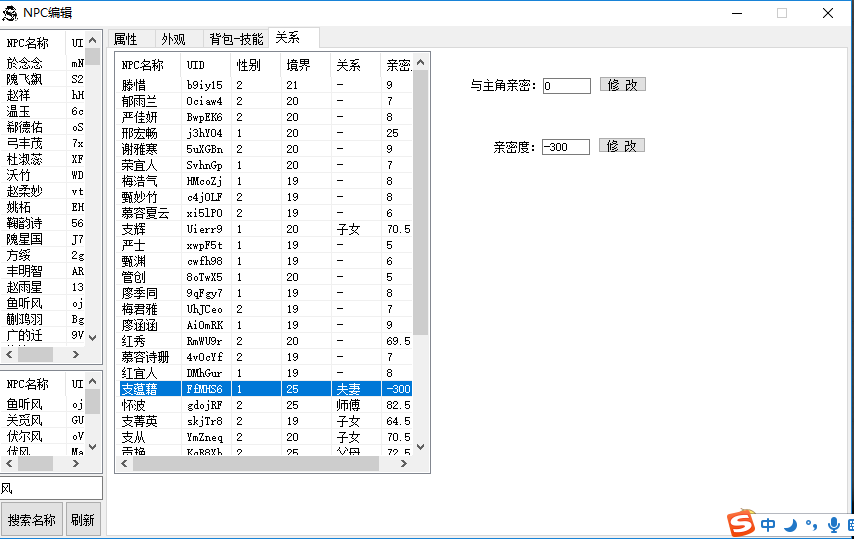This screenshot has width=854, height=539.
Task: Click the UID column header in relation table
Action: 206,65
